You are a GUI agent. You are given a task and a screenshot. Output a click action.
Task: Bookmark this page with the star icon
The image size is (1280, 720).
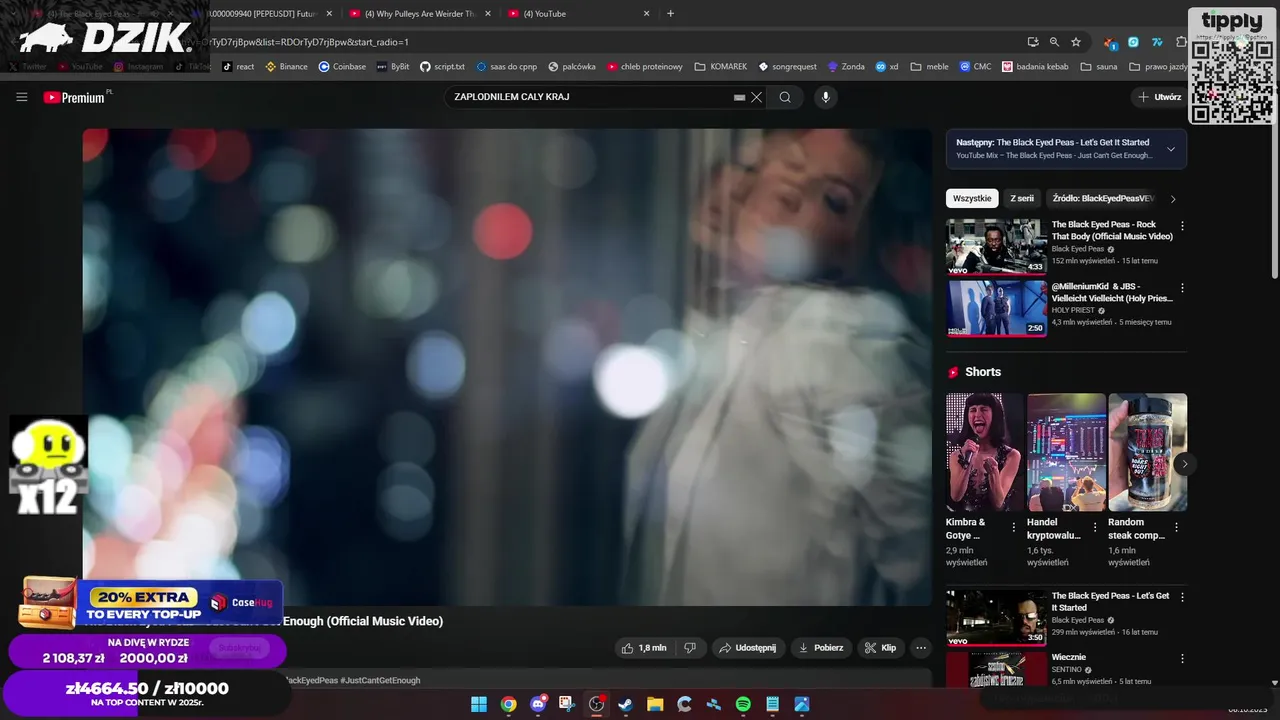click(1076, 42)
